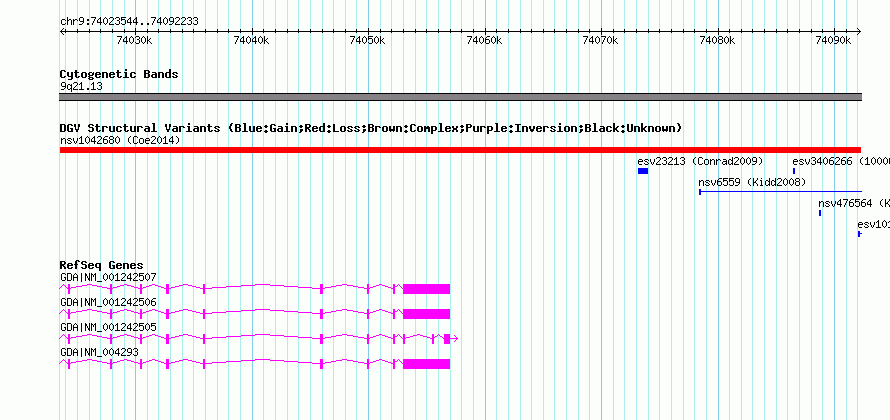Click the 74050k ruler tick label
Viewport: 890px width, 420px height.
click(367, 40)
